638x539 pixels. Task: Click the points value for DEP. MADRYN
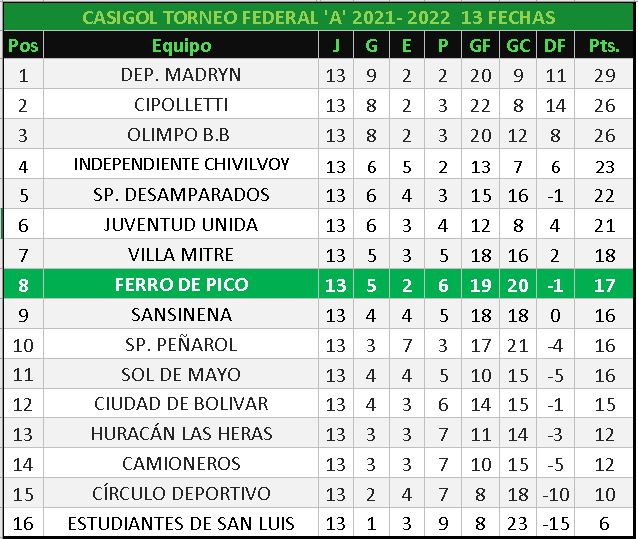(604, 75)
